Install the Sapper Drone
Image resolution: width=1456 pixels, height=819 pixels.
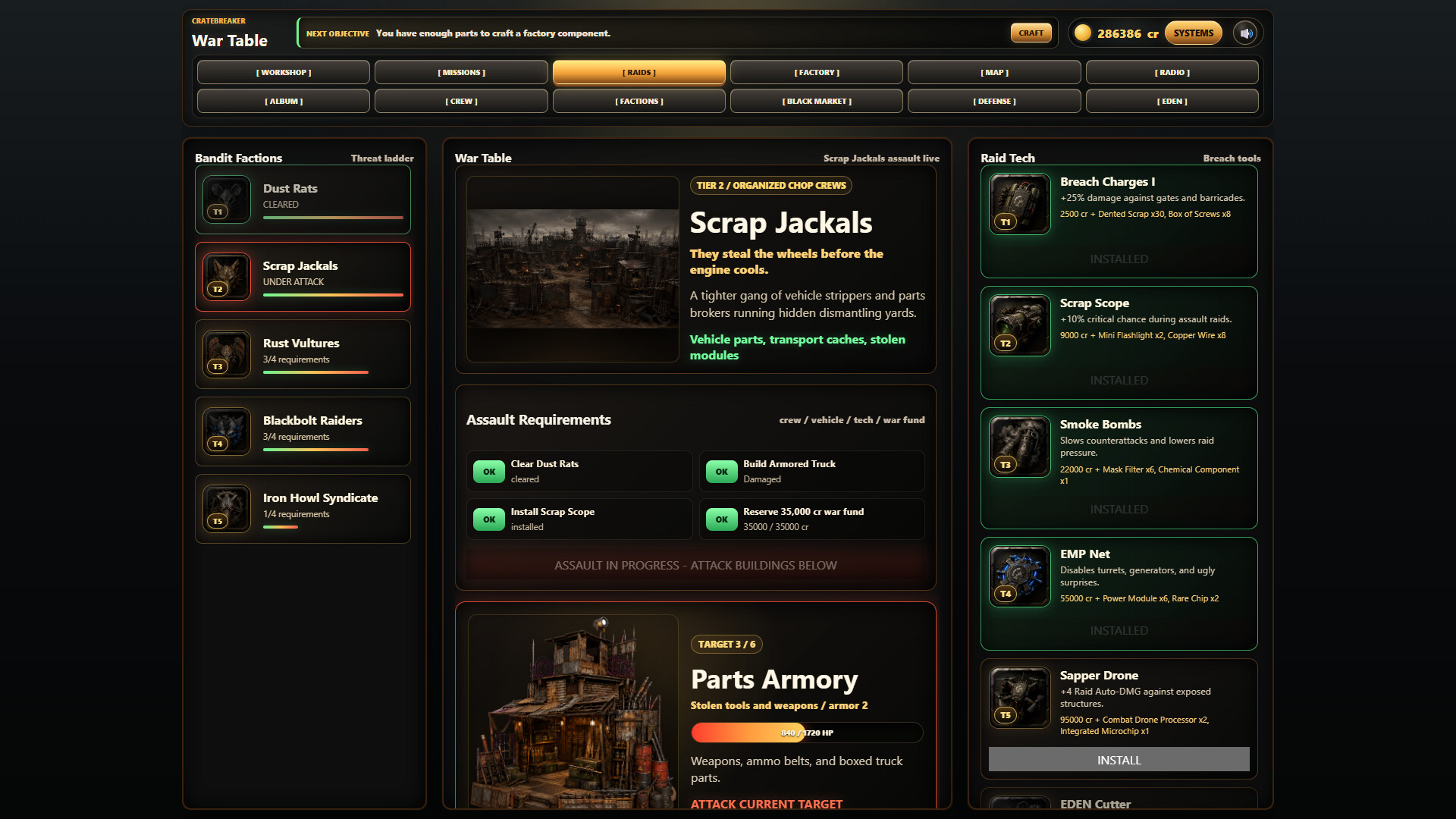pos(1119,760)
